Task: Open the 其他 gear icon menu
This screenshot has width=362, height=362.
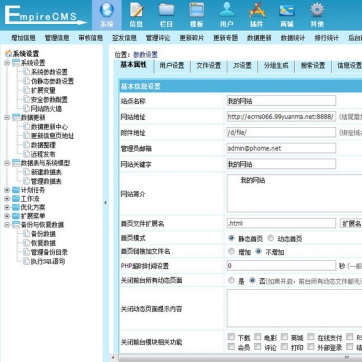Action: click(317, 15)
